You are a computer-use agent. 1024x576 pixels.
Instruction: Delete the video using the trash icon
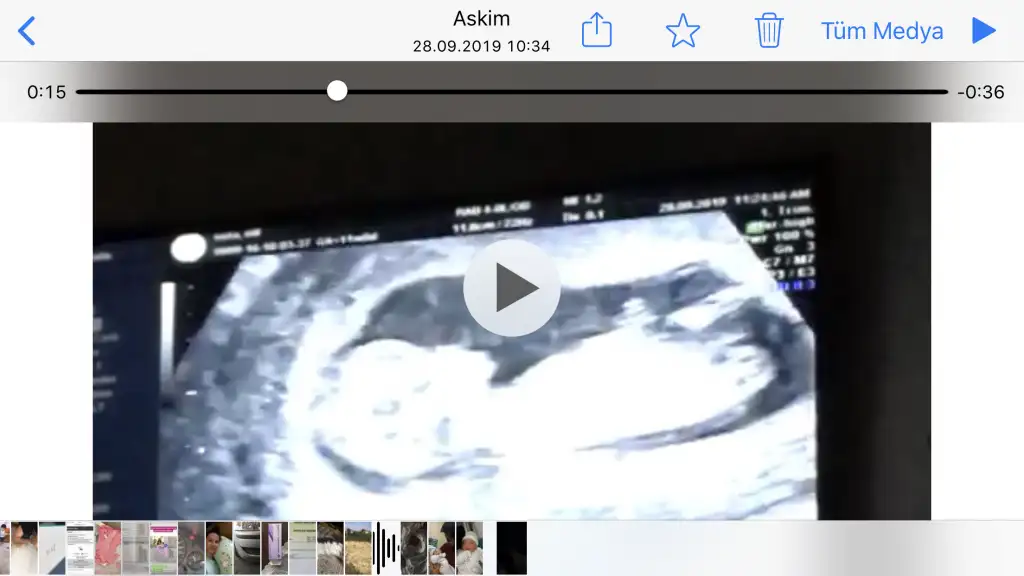[768, 31]
